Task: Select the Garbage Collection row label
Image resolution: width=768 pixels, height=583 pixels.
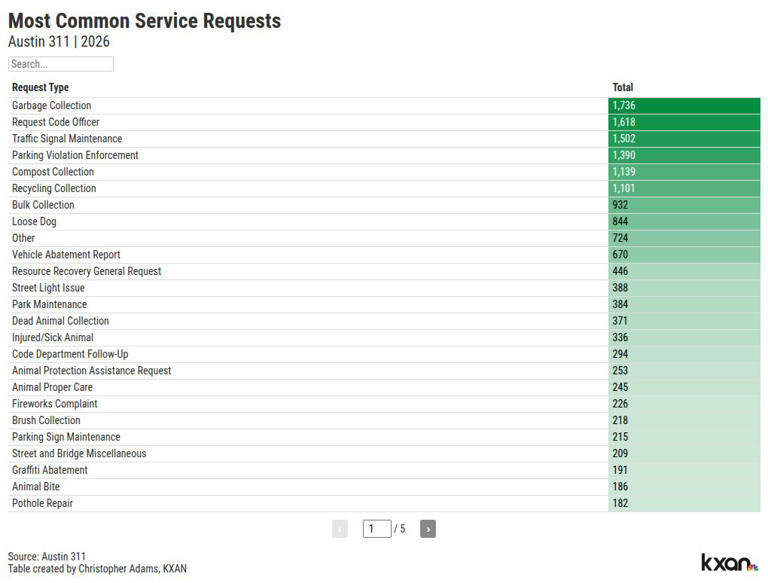Action: pyautogui.click(x=51, y=105)
